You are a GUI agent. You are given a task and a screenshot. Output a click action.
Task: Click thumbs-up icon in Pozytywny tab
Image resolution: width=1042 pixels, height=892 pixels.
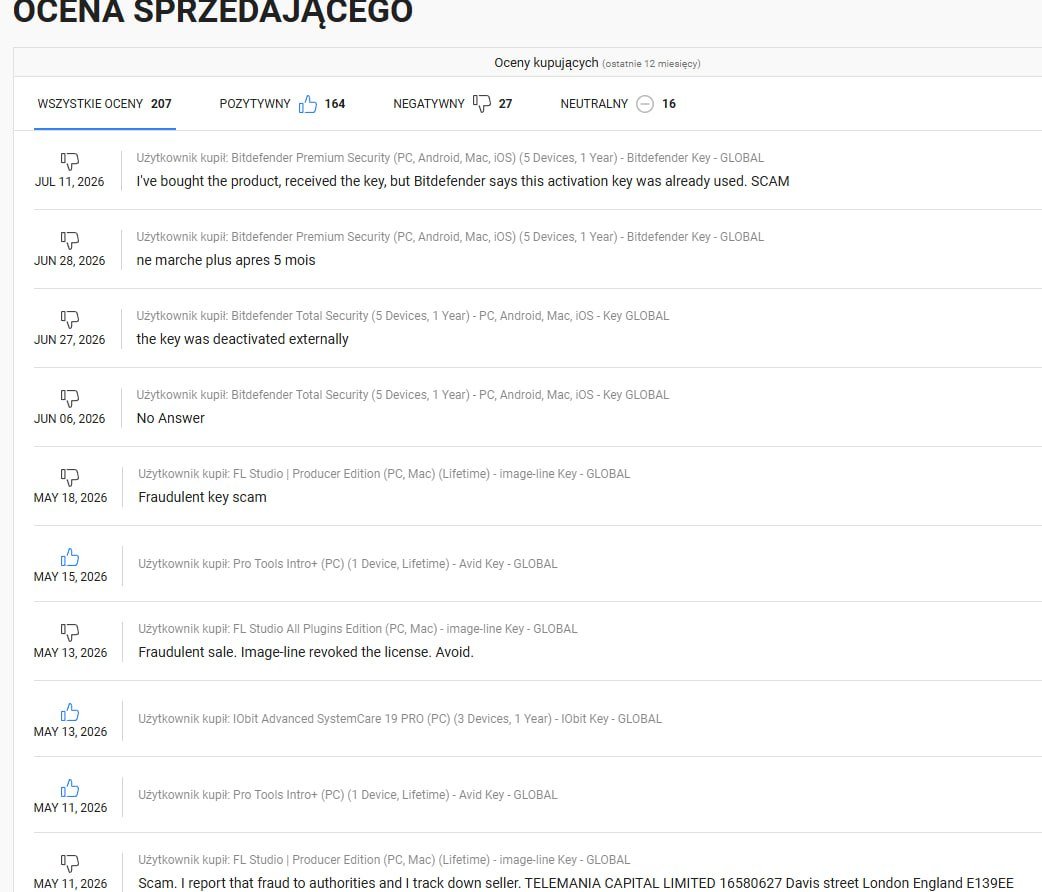308,104
